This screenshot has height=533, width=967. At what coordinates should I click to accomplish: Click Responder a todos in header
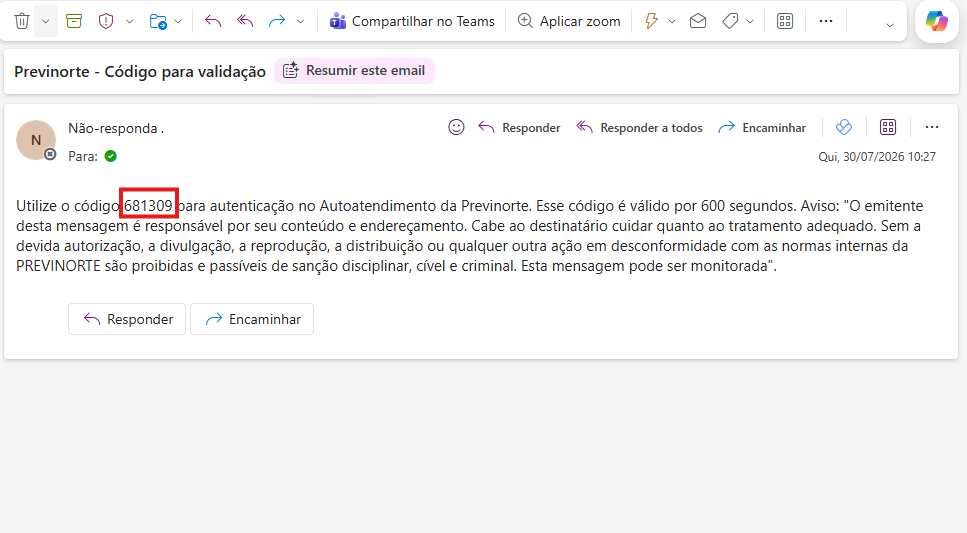pos(639,128)
